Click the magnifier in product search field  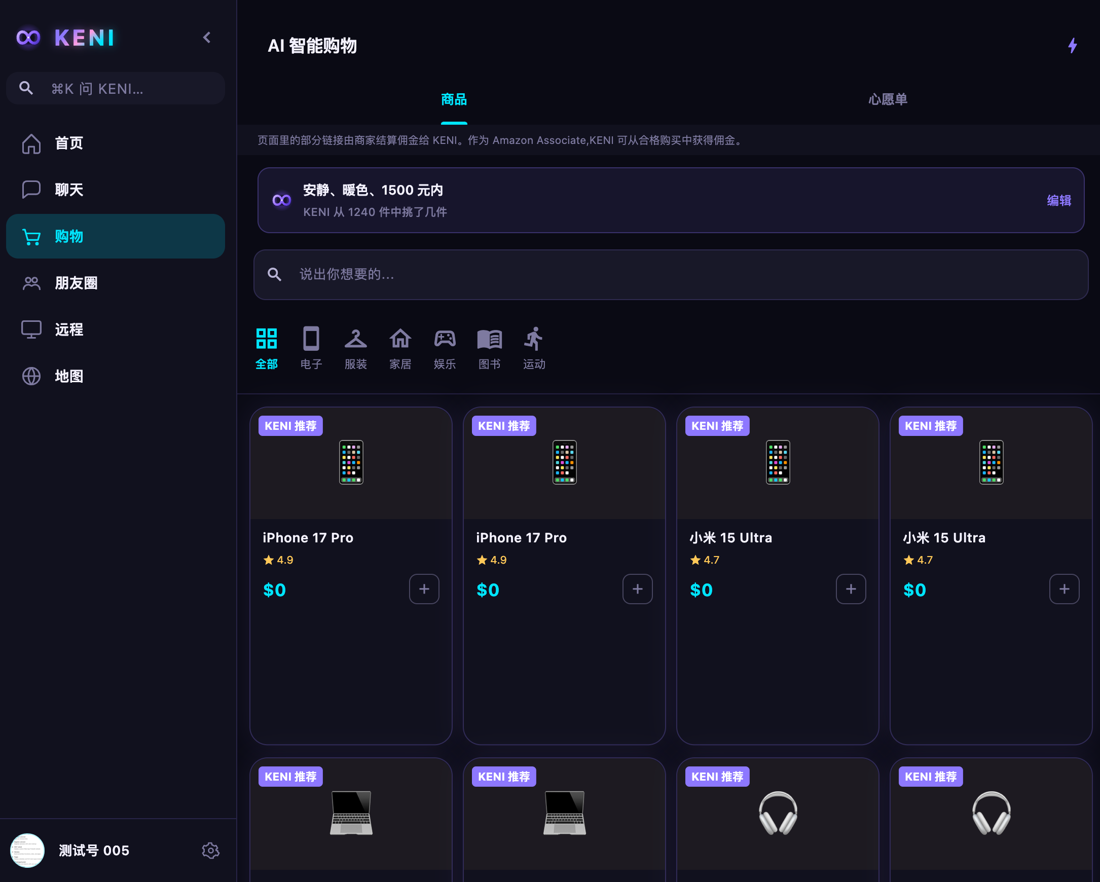click(x=274, y=274)
